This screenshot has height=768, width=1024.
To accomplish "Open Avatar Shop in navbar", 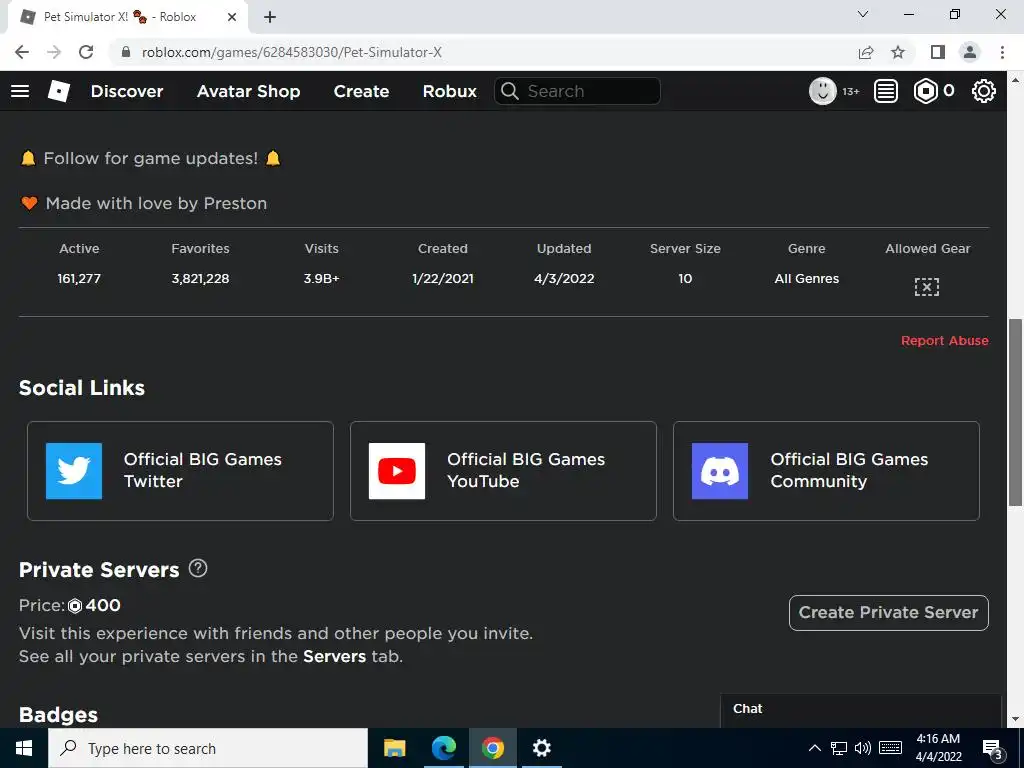I will click(249, 91).
